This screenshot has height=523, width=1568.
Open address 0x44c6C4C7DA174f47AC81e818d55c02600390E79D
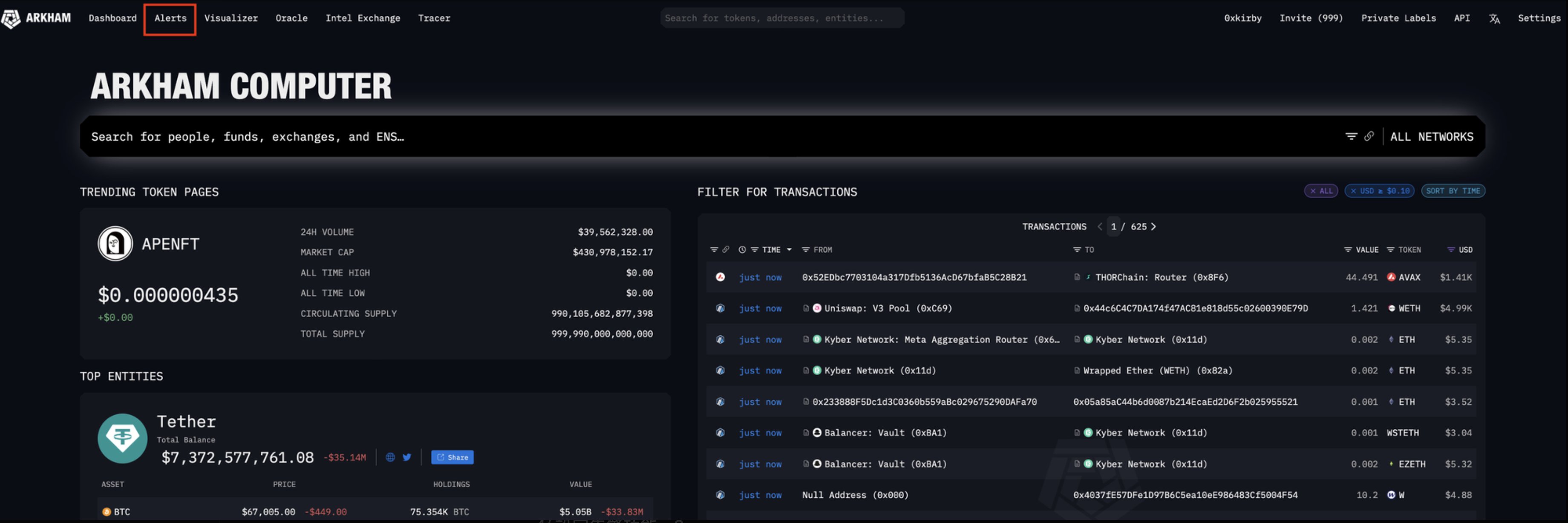point(1196,308)
